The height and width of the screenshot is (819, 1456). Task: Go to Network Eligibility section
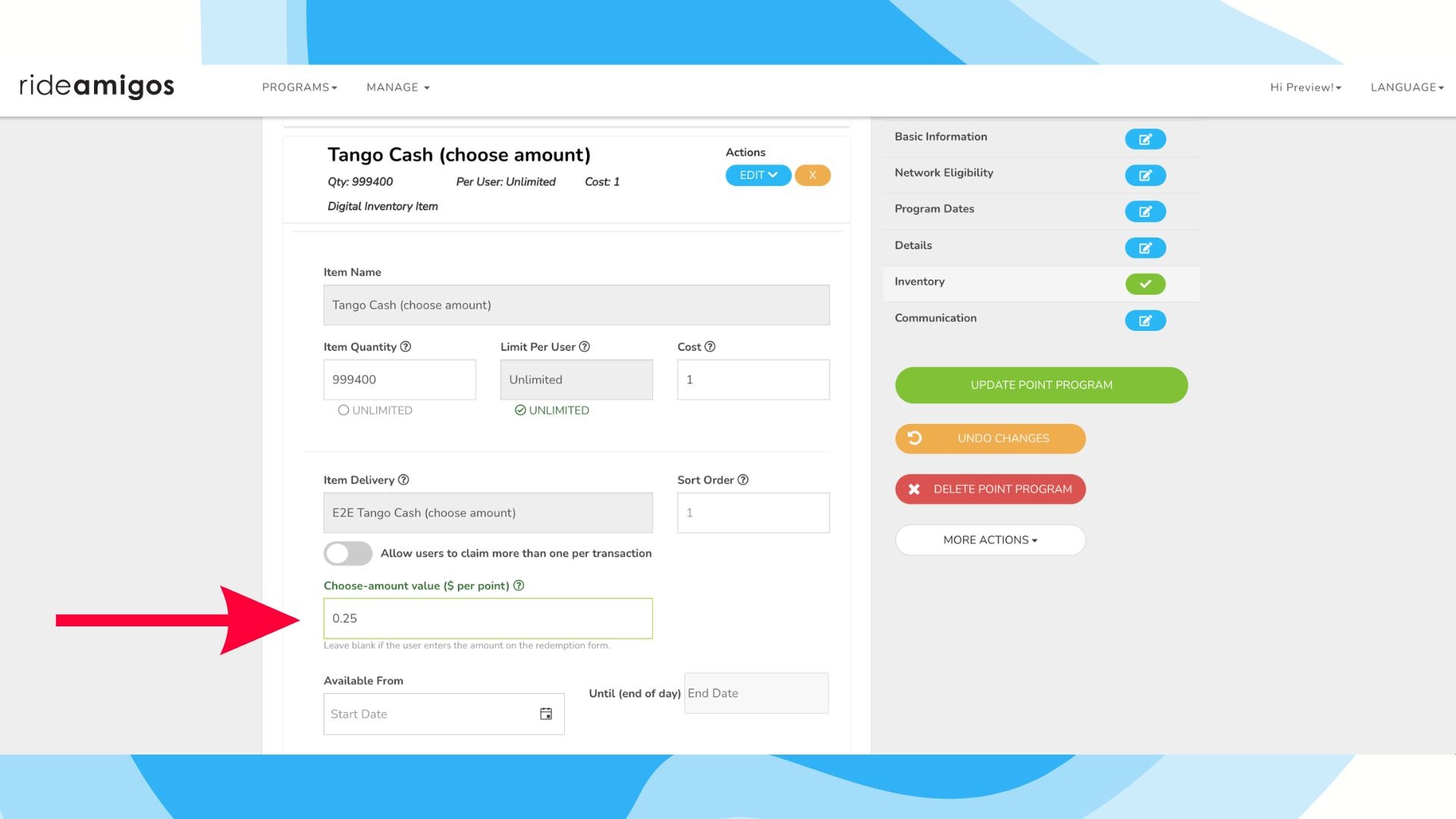point(944,173)
